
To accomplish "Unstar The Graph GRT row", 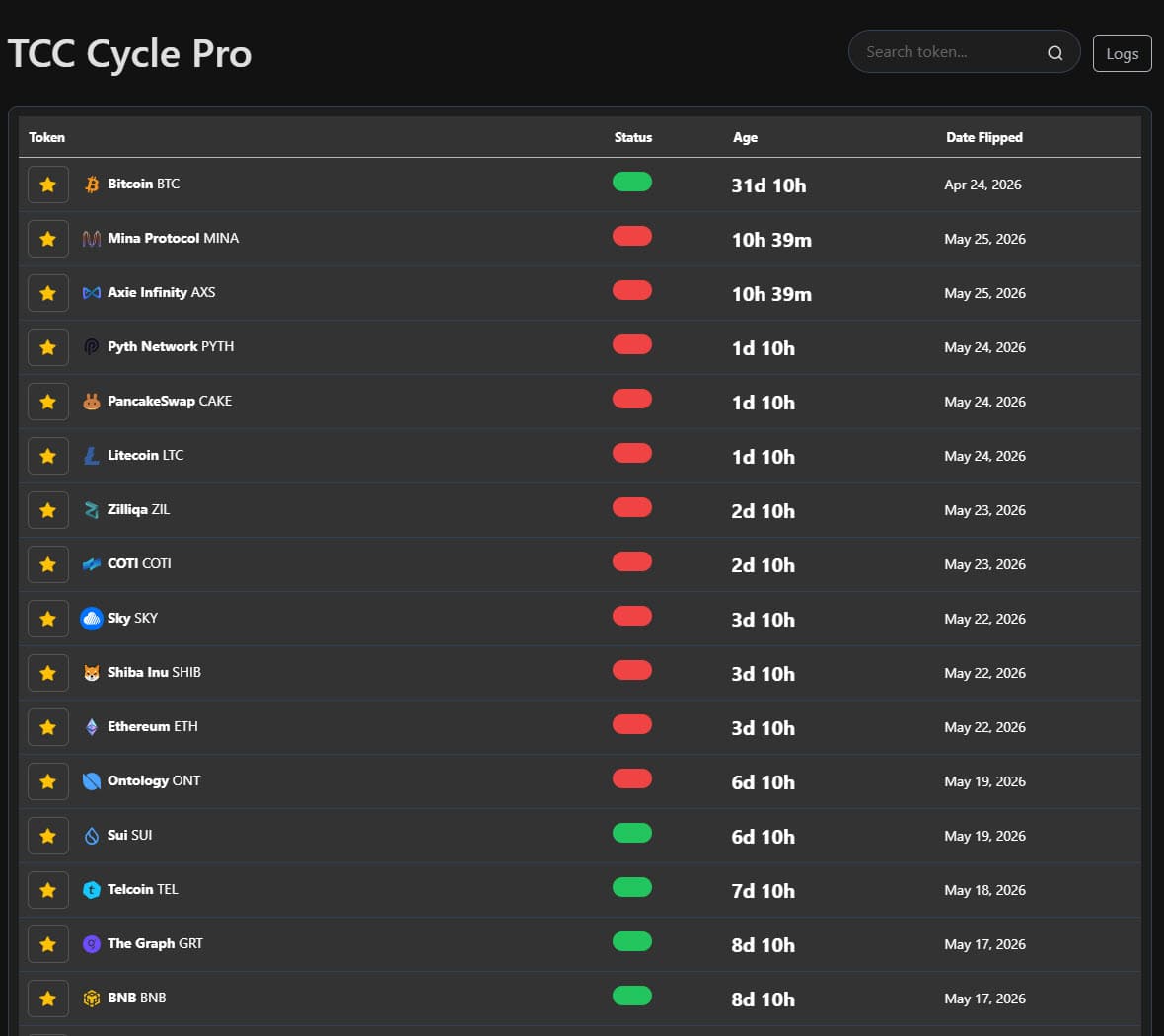I will click(48, 944).
